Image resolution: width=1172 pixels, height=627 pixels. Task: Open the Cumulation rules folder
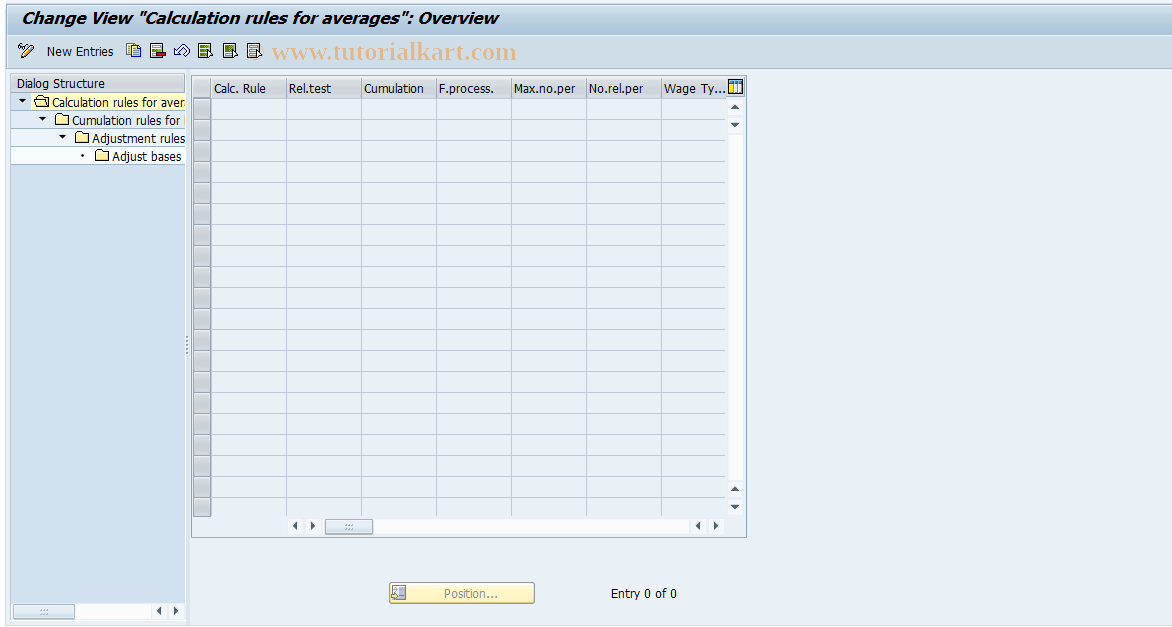point(62,120)
